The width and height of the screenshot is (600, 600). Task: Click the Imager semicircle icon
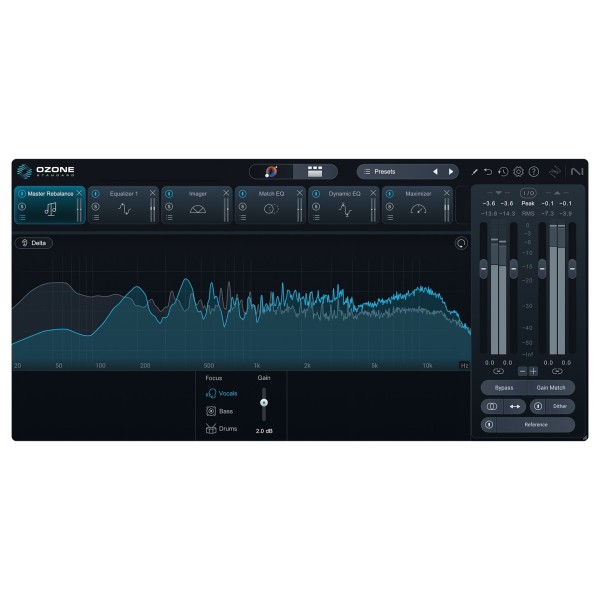(x=198, y=209)
